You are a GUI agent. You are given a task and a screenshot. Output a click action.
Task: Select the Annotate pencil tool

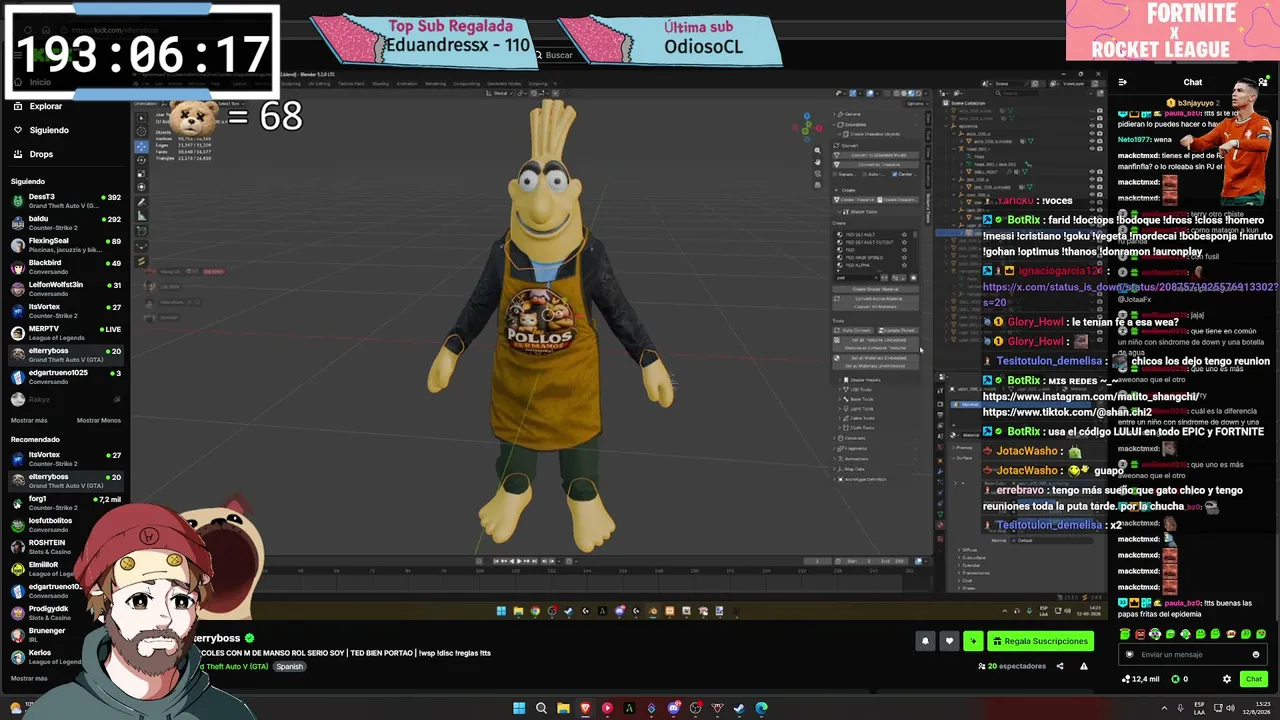[x=141, y=203]
